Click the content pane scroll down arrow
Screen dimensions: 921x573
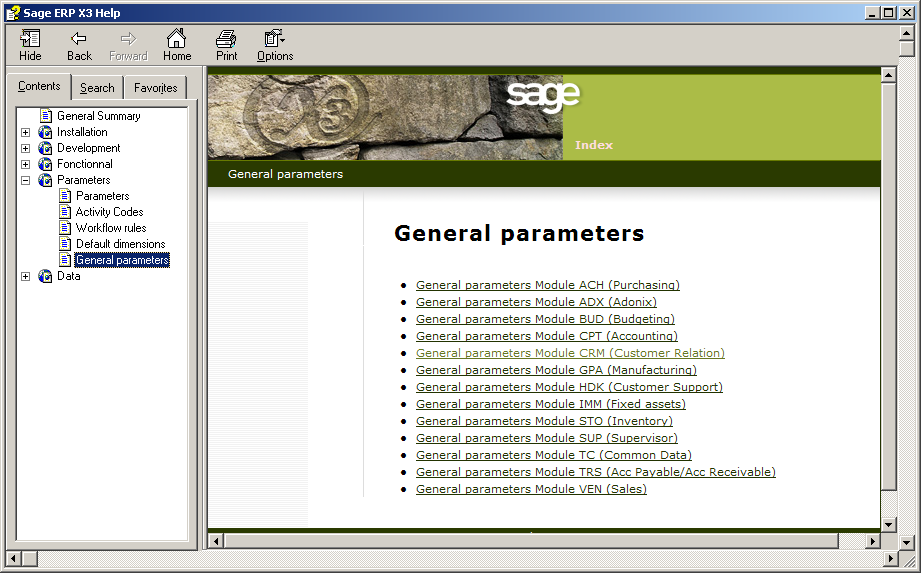click(888, 524)
